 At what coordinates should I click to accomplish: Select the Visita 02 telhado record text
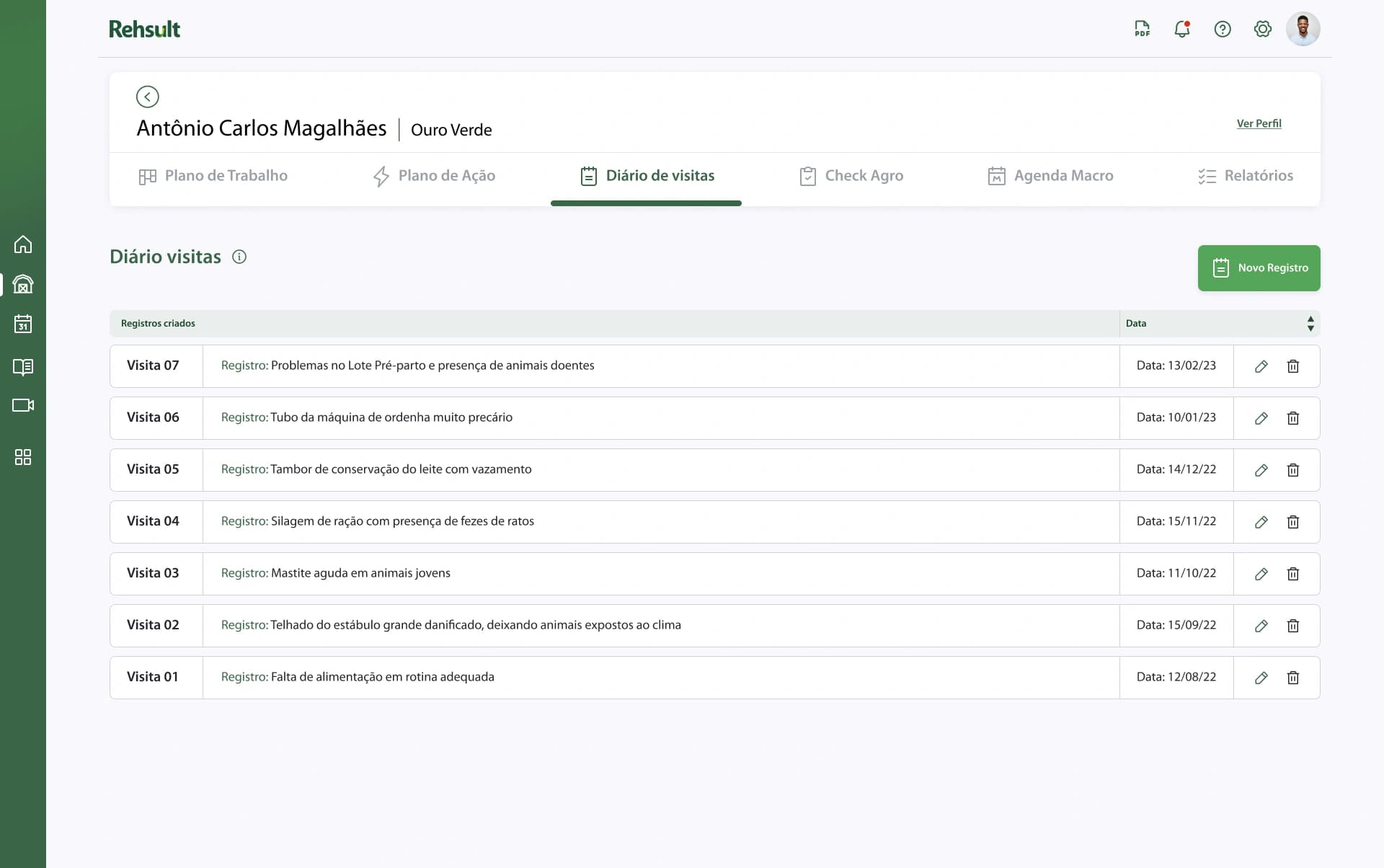click(x=451, y=625)
